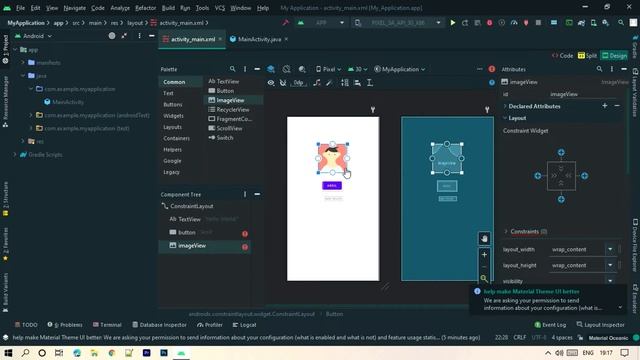Open the Refactor menu

coord(145,8)
